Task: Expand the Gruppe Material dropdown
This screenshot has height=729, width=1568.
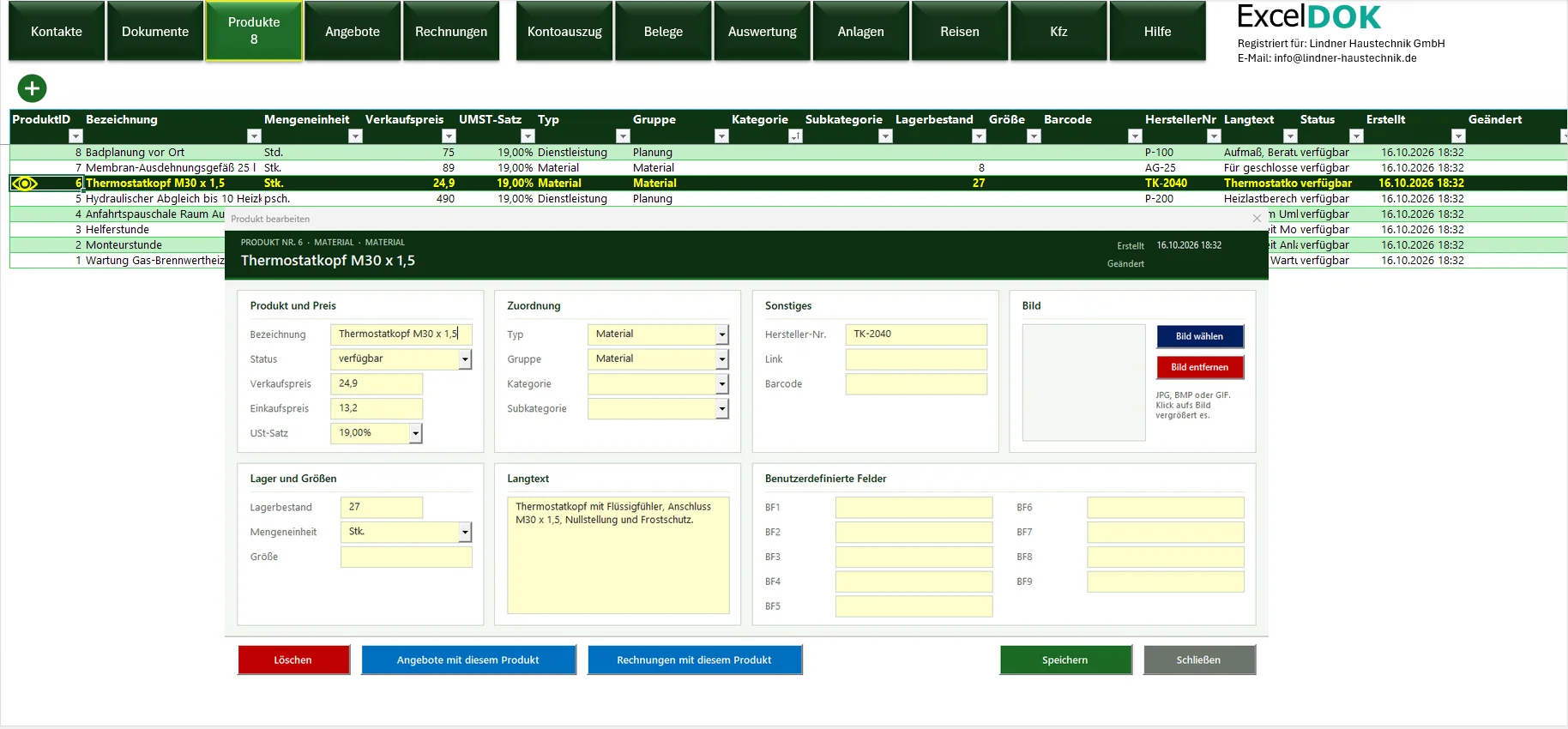Action: tap(722, 359)
